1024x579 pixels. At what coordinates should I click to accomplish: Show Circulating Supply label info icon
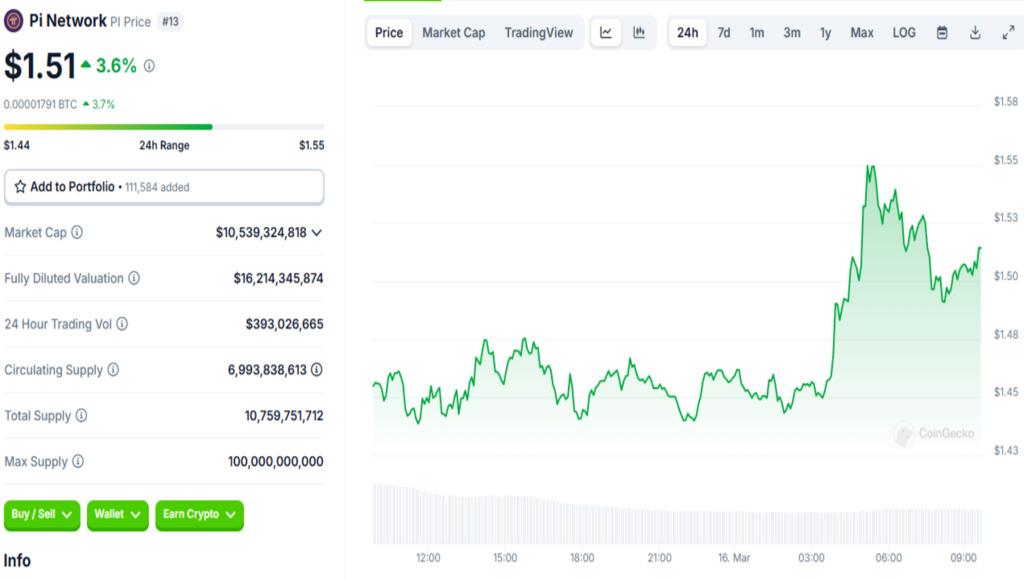[113, 369]
